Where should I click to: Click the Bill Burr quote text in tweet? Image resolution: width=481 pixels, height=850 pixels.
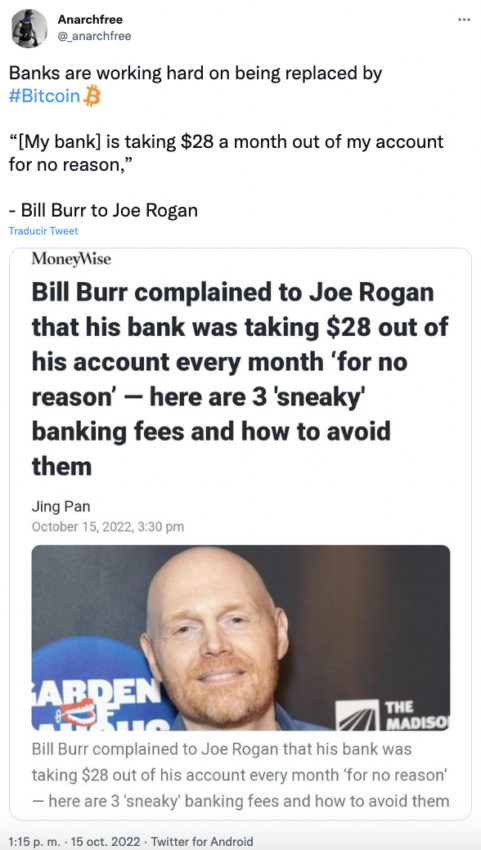pos(226,153)
